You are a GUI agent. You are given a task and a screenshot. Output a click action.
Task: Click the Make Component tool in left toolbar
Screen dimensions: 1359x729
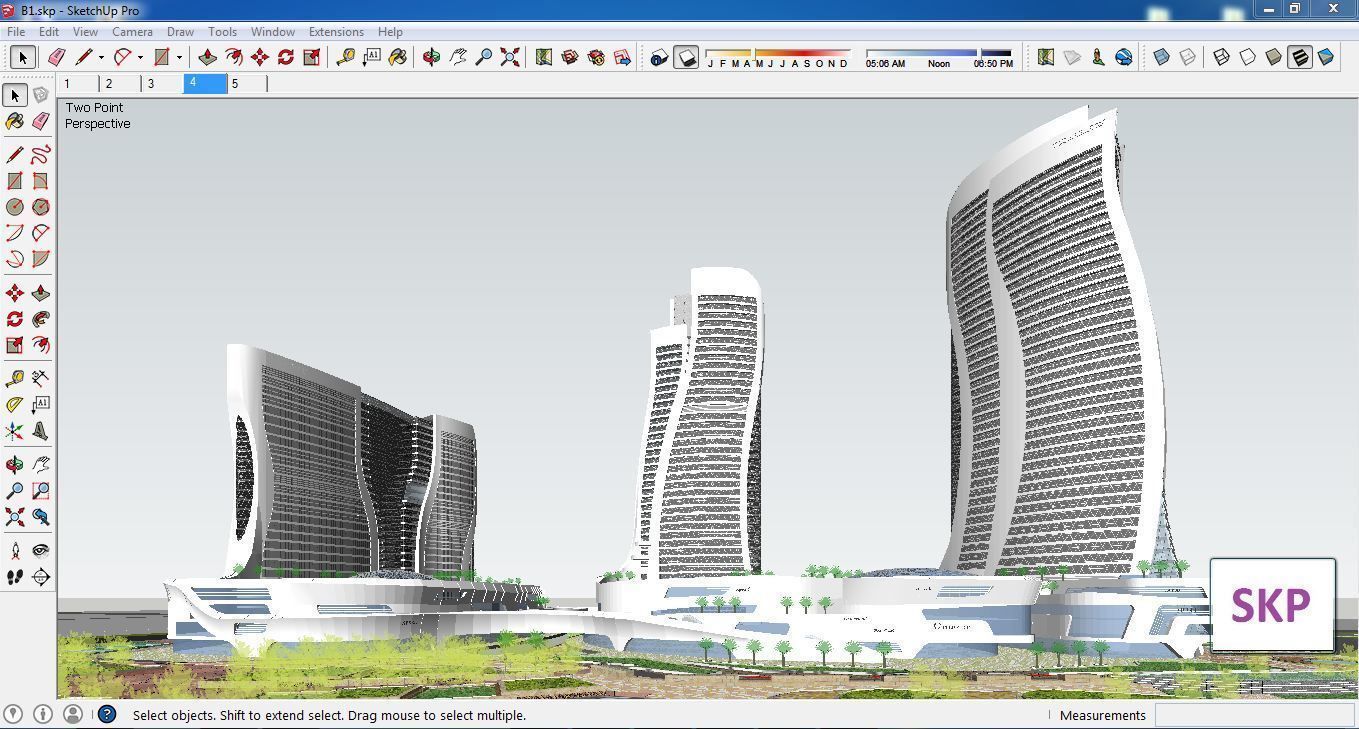tap(40, 95)
